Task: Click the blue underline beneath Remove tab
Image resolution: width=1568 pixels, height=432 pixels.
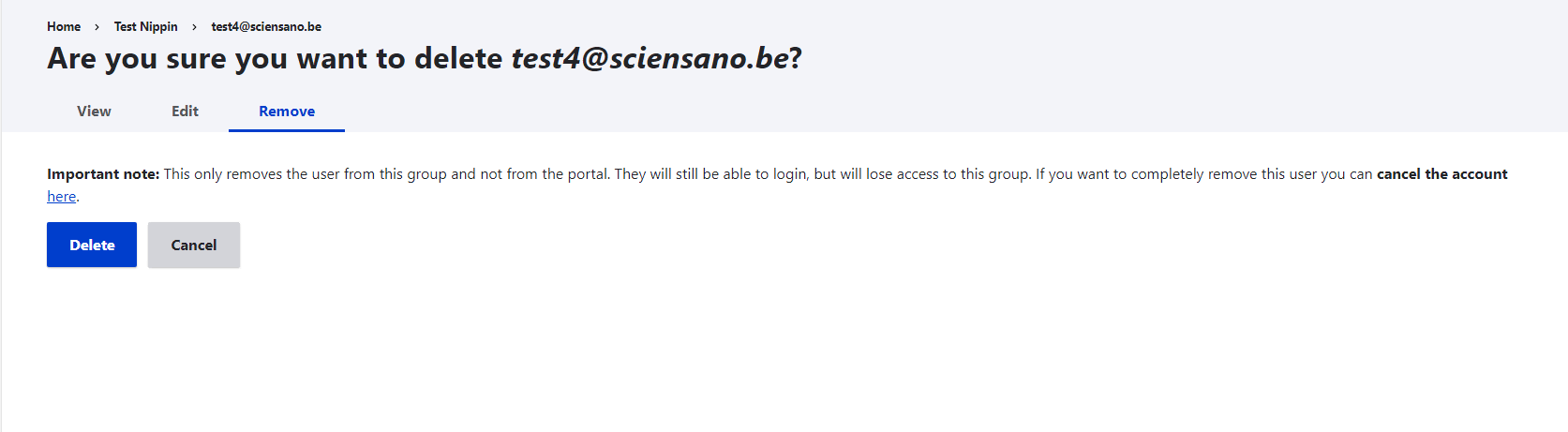Action: tap(287, 130)
